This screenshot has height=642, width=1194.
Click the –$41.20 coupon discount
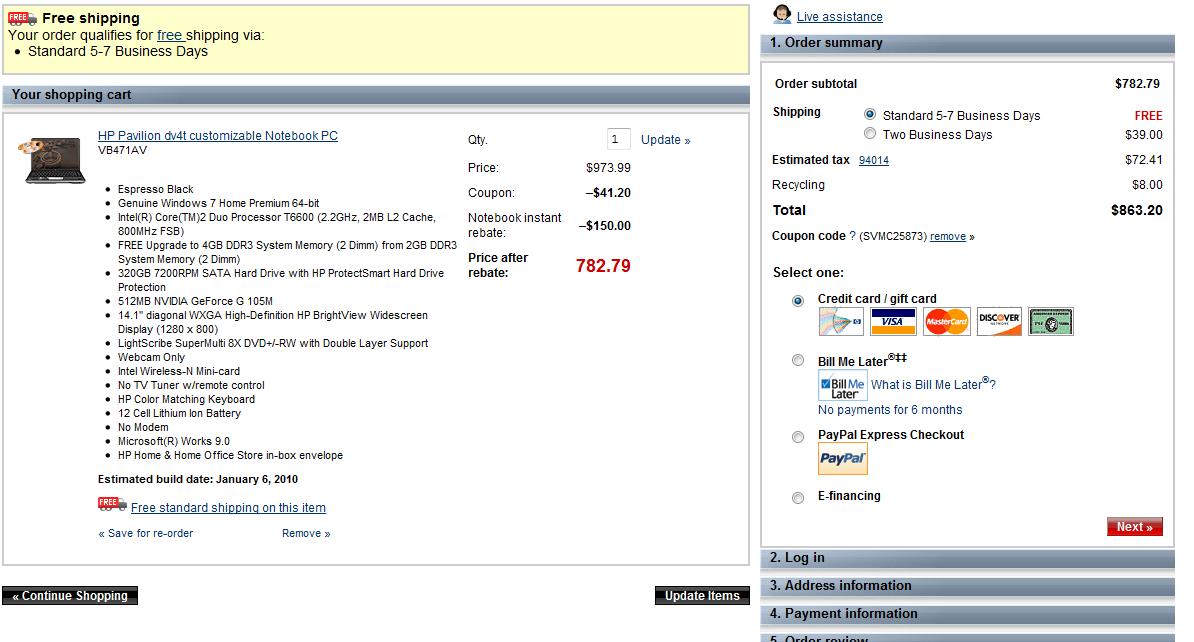point(608,193)
